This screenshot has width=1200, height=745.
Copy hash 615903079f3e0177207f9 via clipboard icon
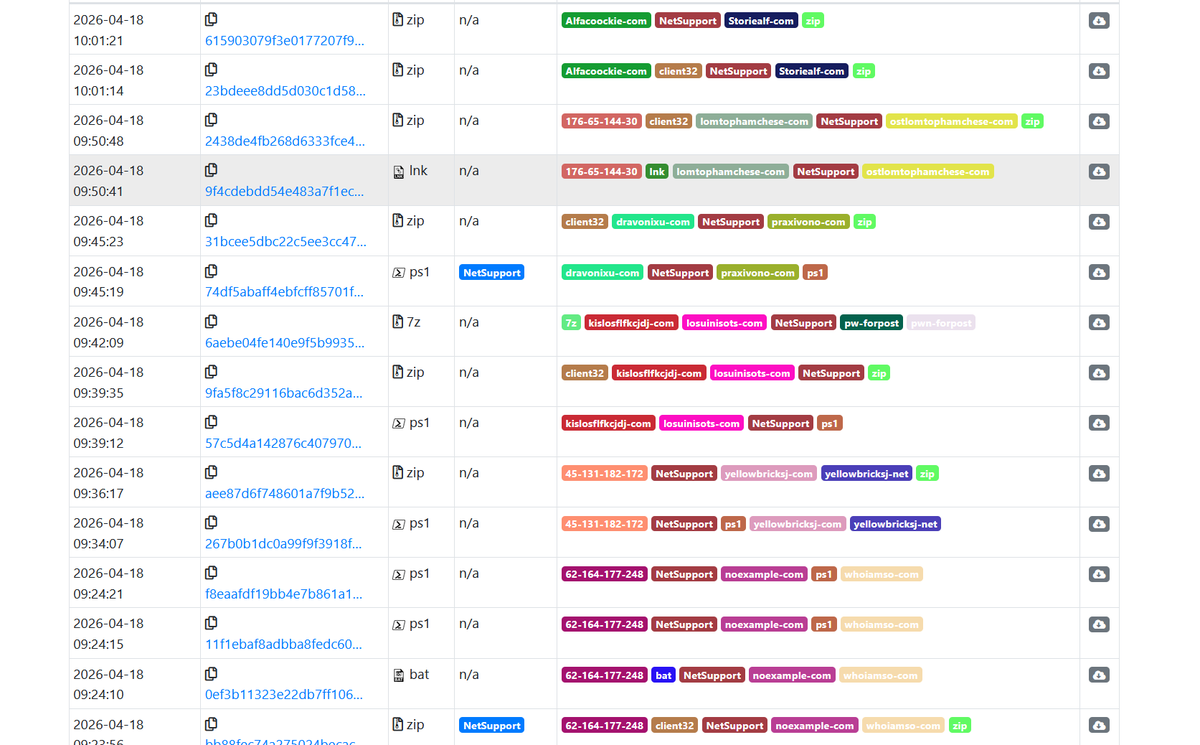(211, 19)
